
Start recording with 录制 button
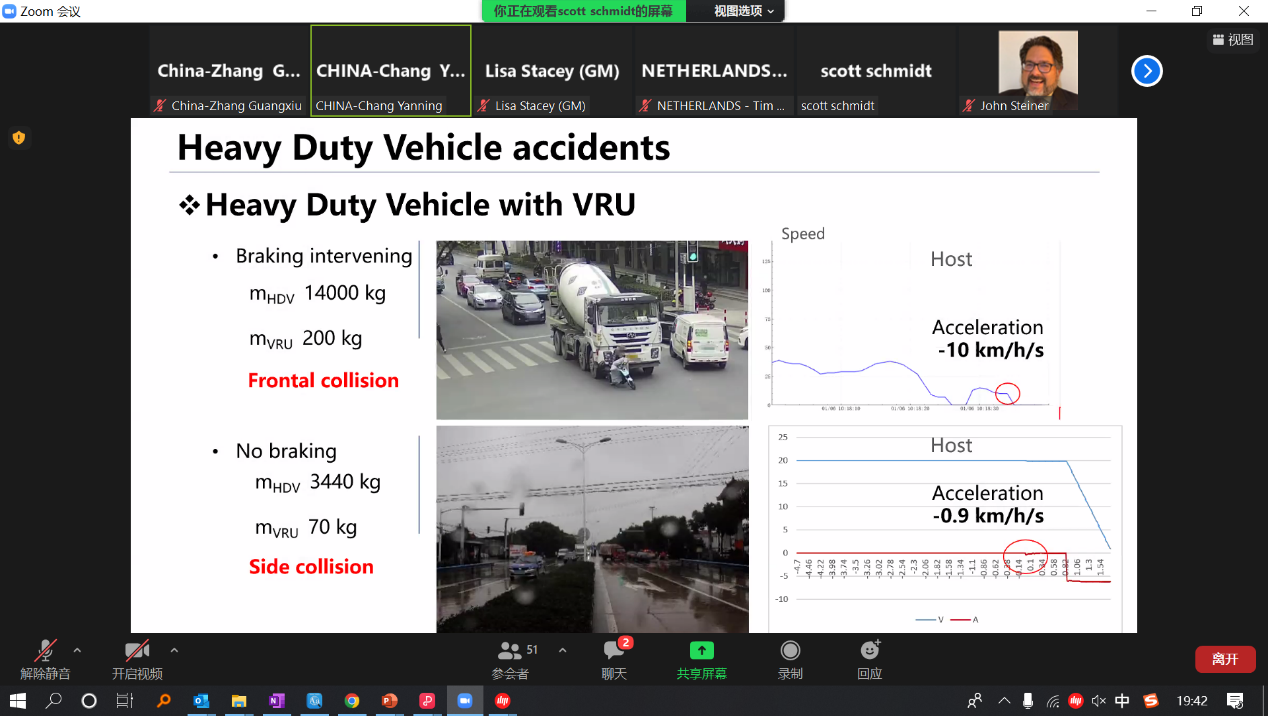tap(790, 658)
